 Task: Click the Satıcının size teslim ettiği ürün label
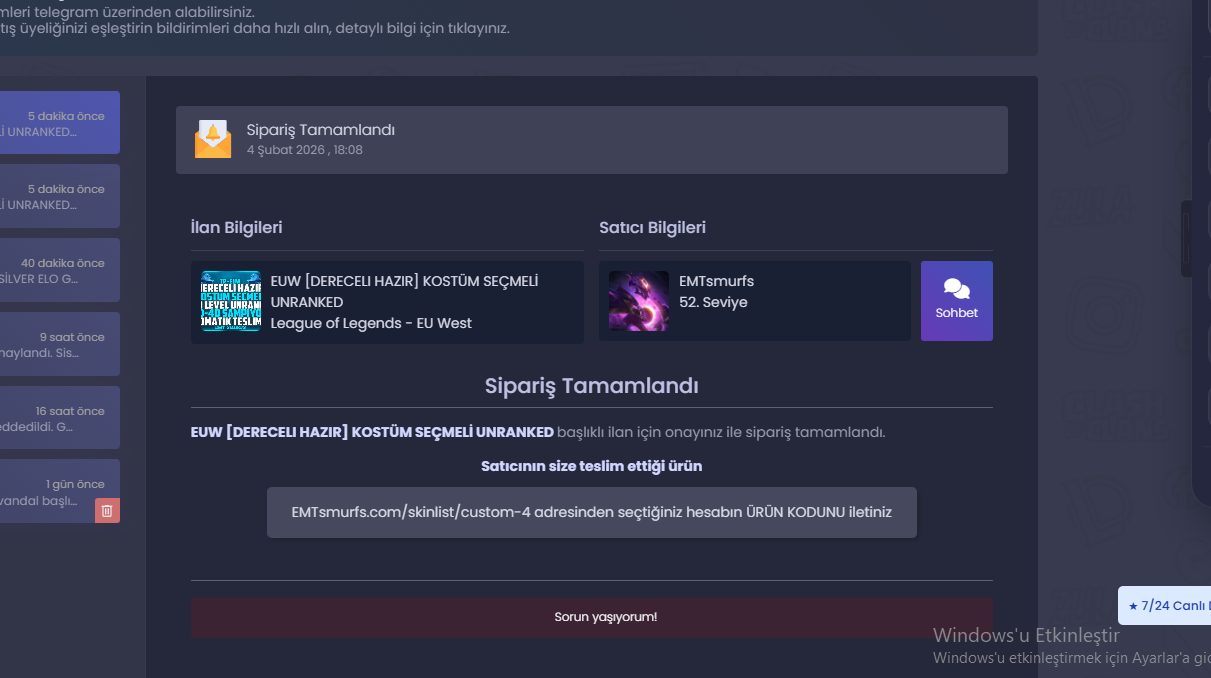(592, 466)
